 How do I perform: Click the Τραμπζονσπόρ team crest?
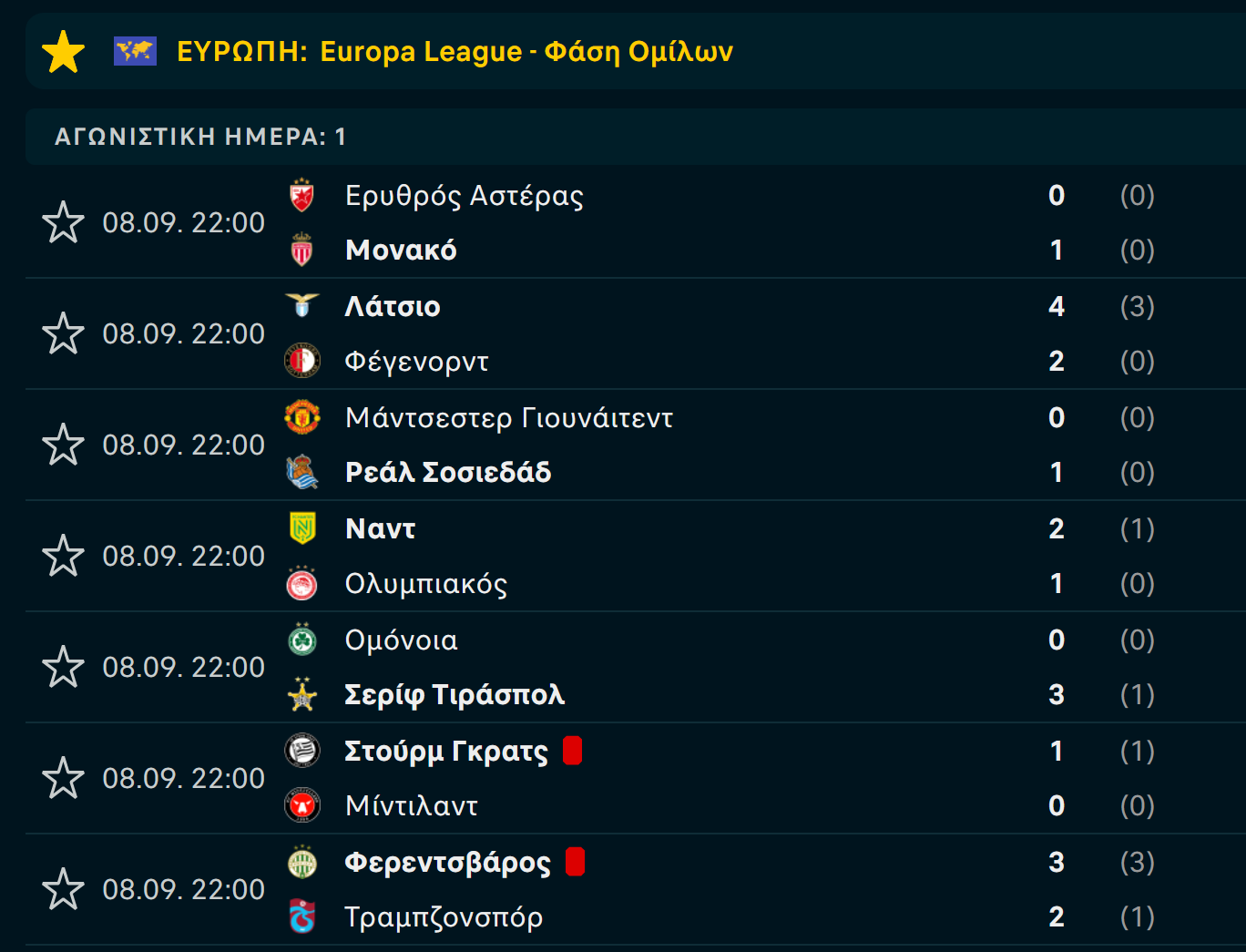301,916
